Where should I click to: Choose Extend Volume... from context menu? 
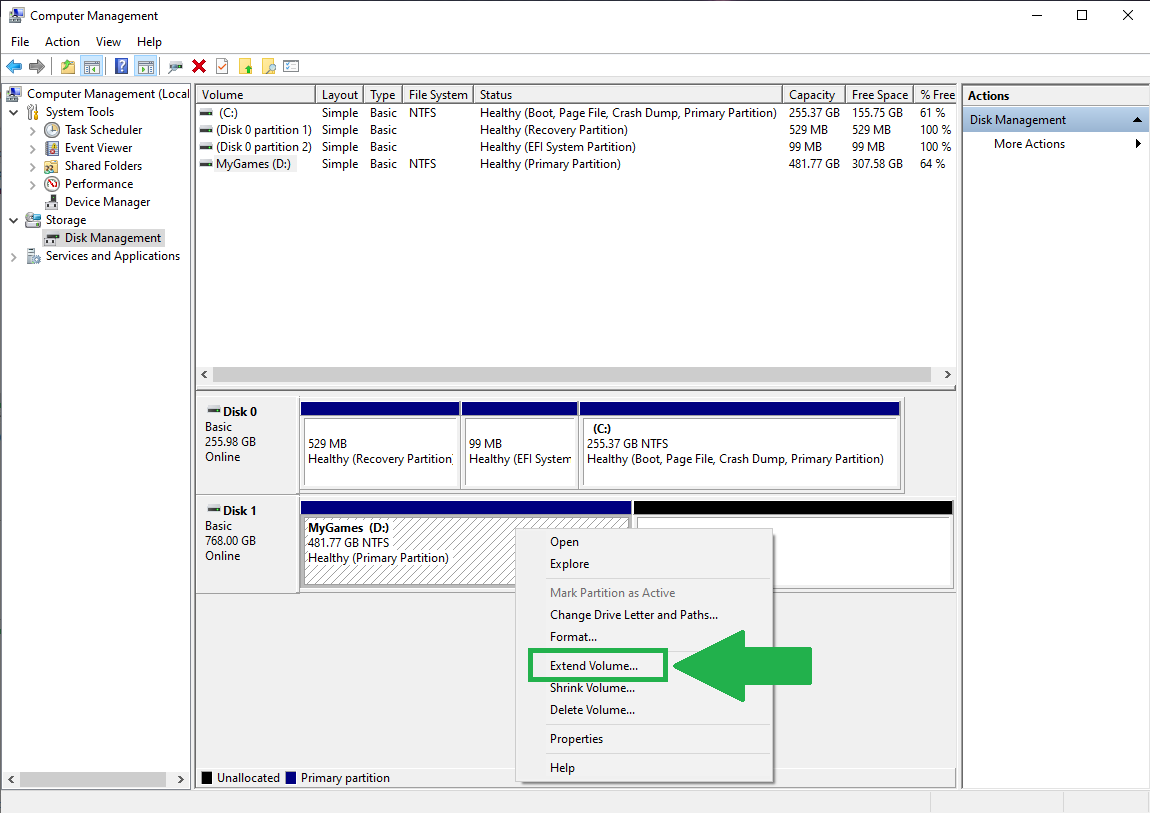coord(594,666)
